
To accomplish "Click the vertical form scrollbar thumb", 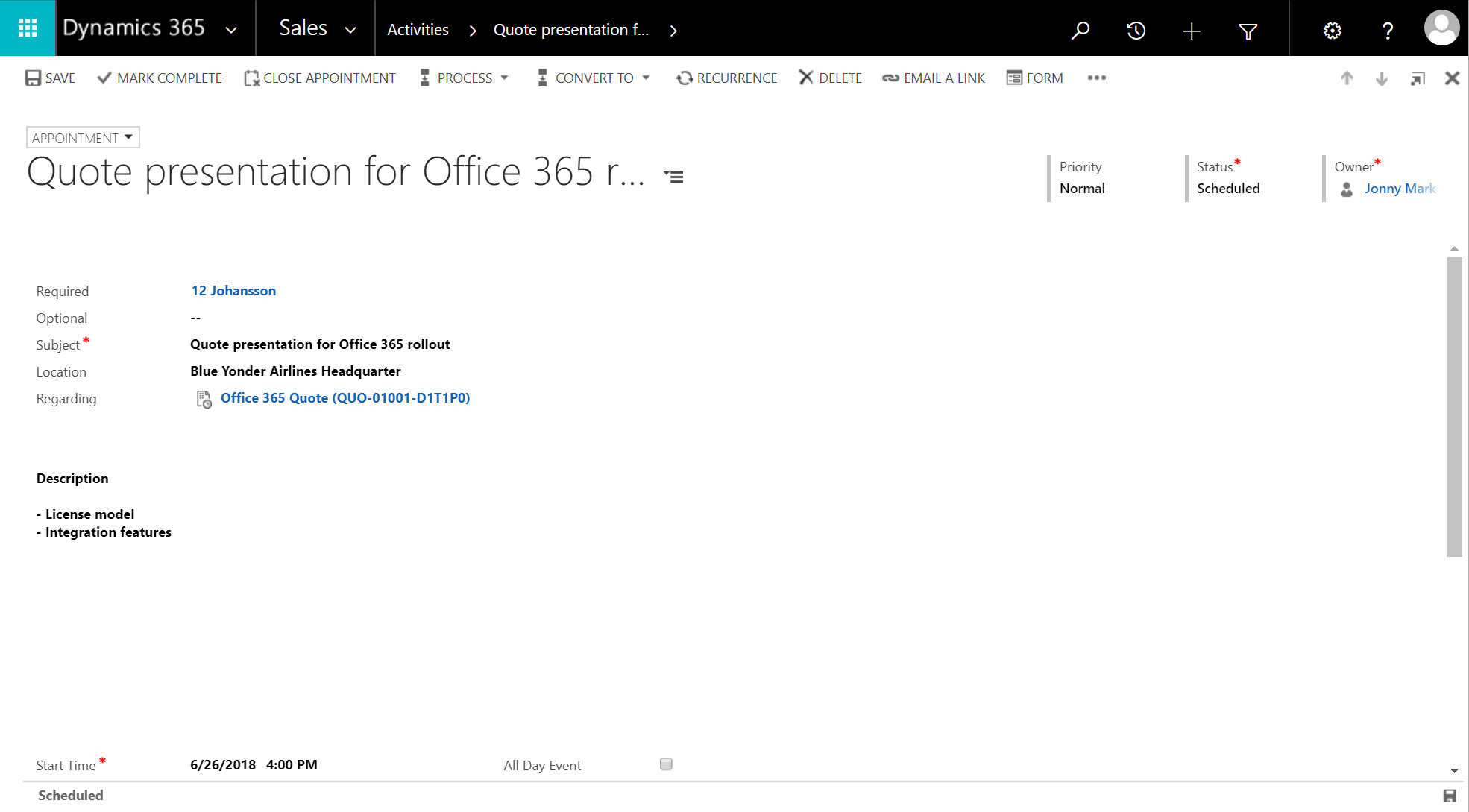I will [x=1454, y=407].
